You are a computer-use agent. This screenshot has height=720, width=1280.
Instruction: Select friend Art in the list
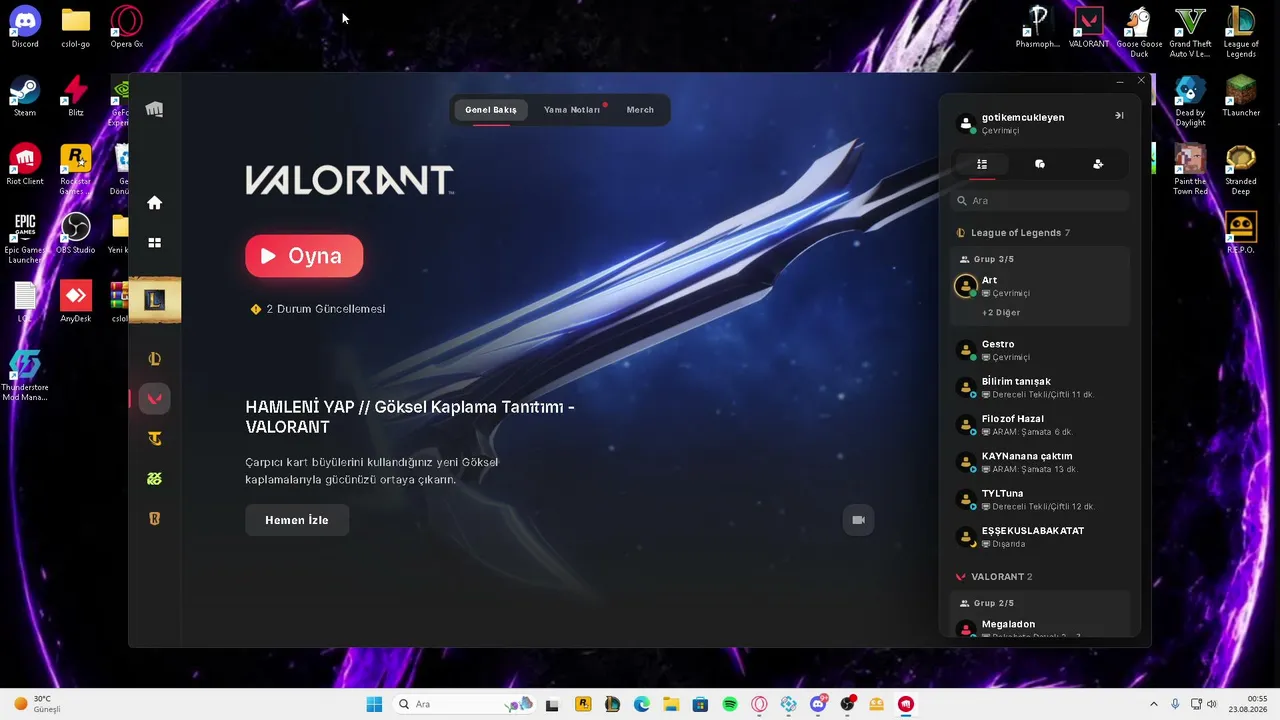pyautogui.click(x=1040, y=286)
